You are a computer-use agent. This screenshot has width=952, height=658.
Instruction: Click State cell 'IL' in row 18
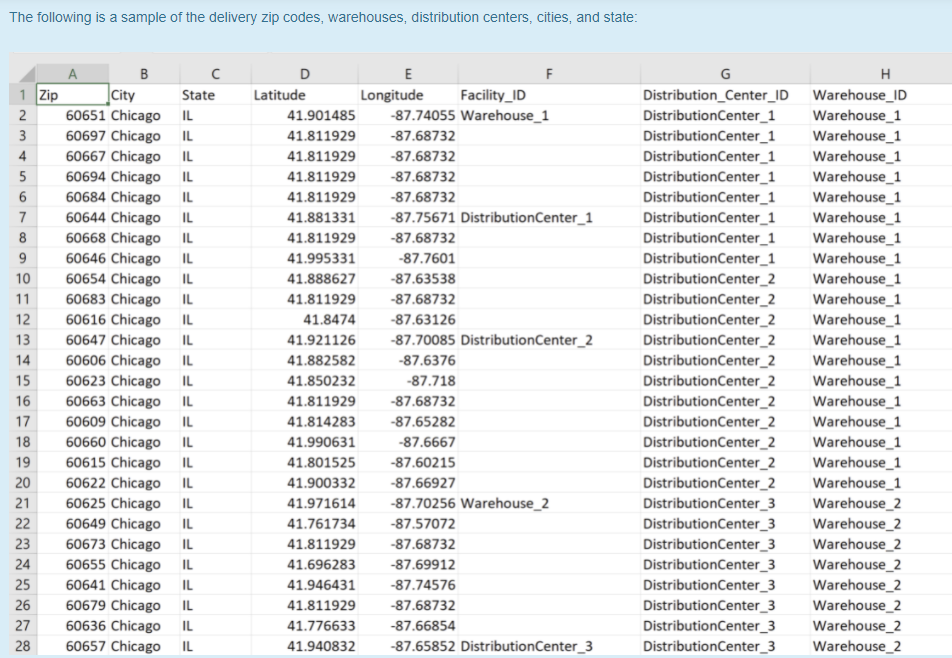[215, 442]
